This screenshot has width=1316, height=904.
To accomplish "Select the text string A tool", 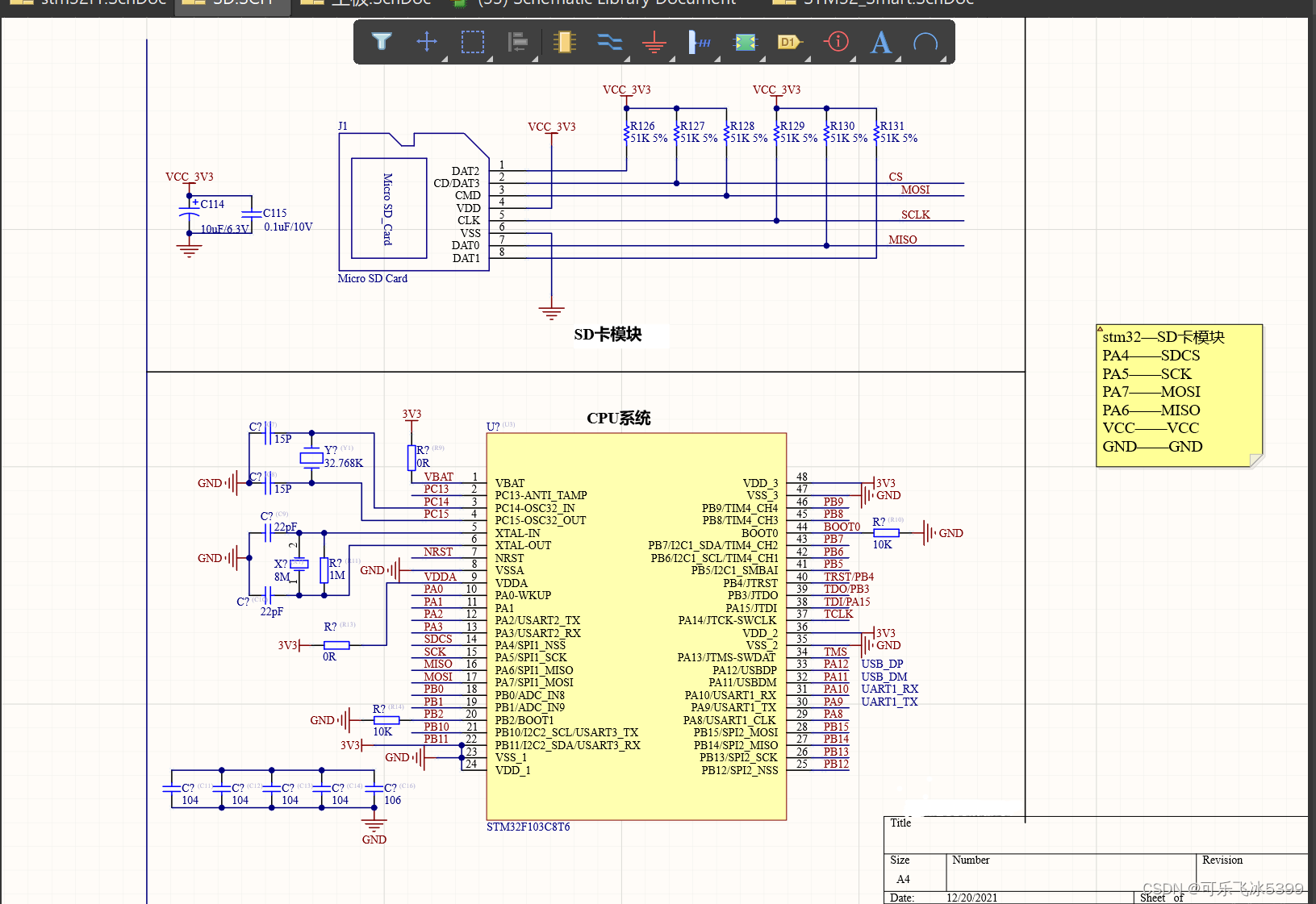I will (881, 42).
